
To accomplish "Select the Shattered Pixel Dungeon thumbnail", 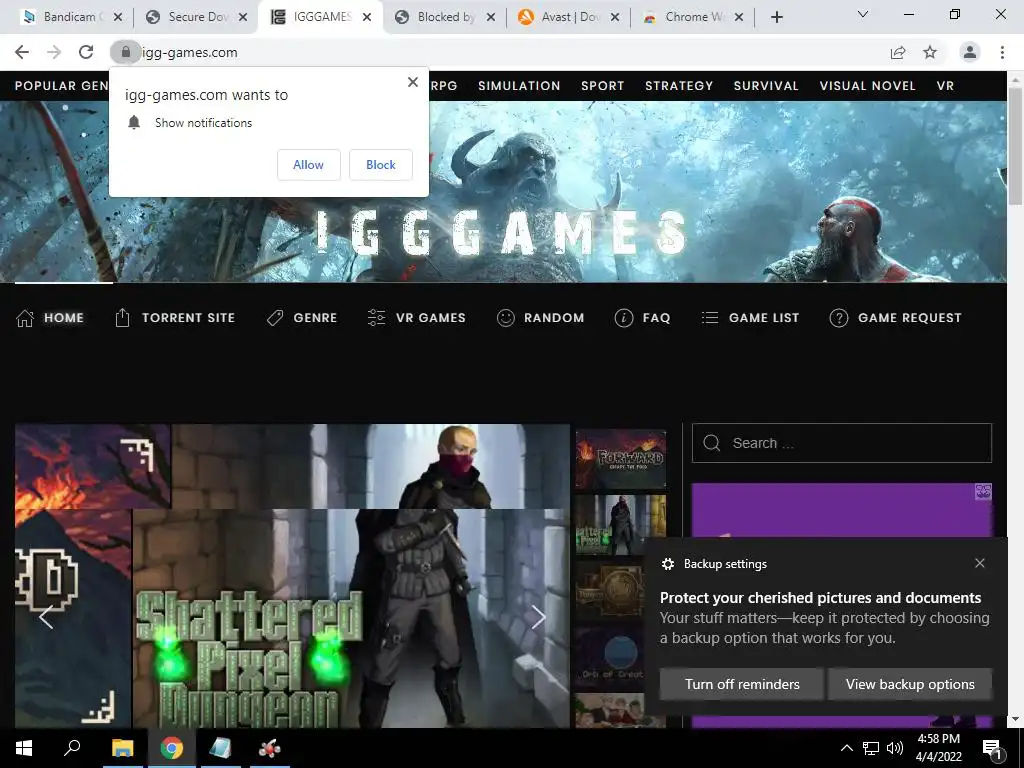I will (620, 524).
